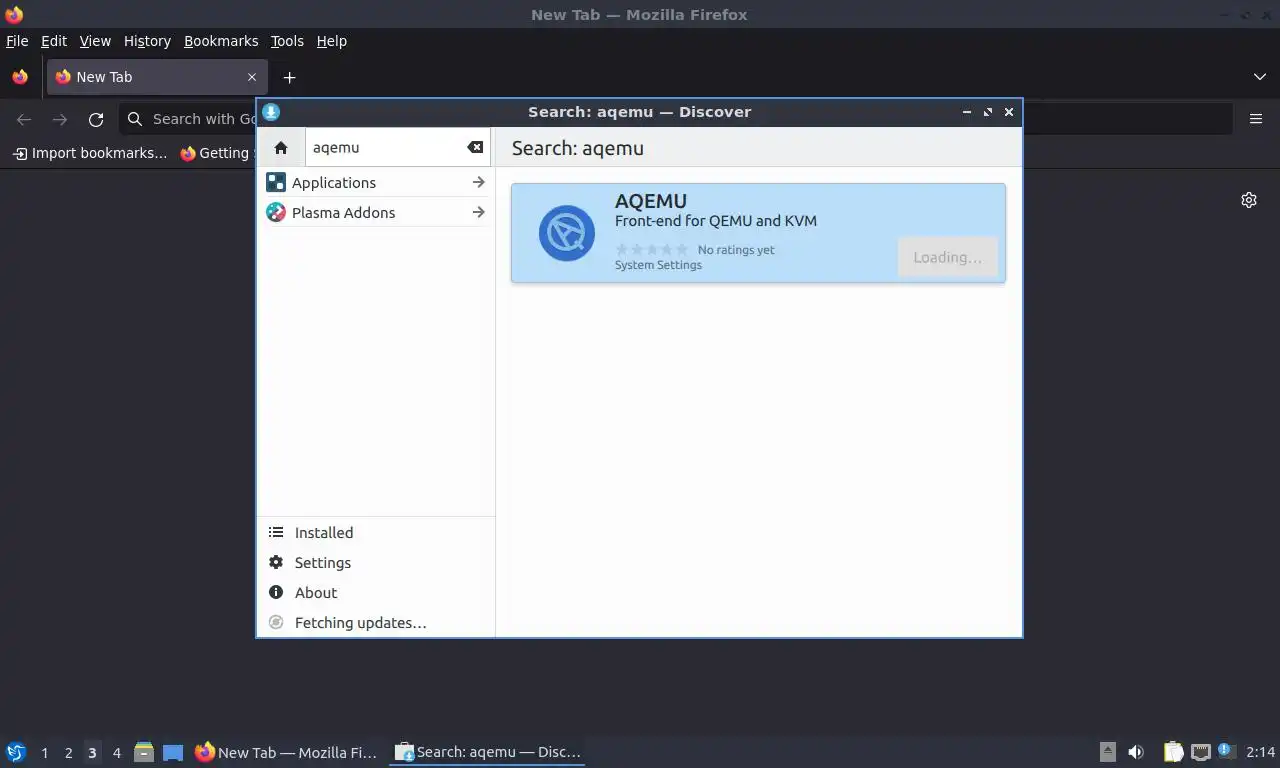
Task: Open the Tools menu in Firefox
Action: click(x=287, y=41)
